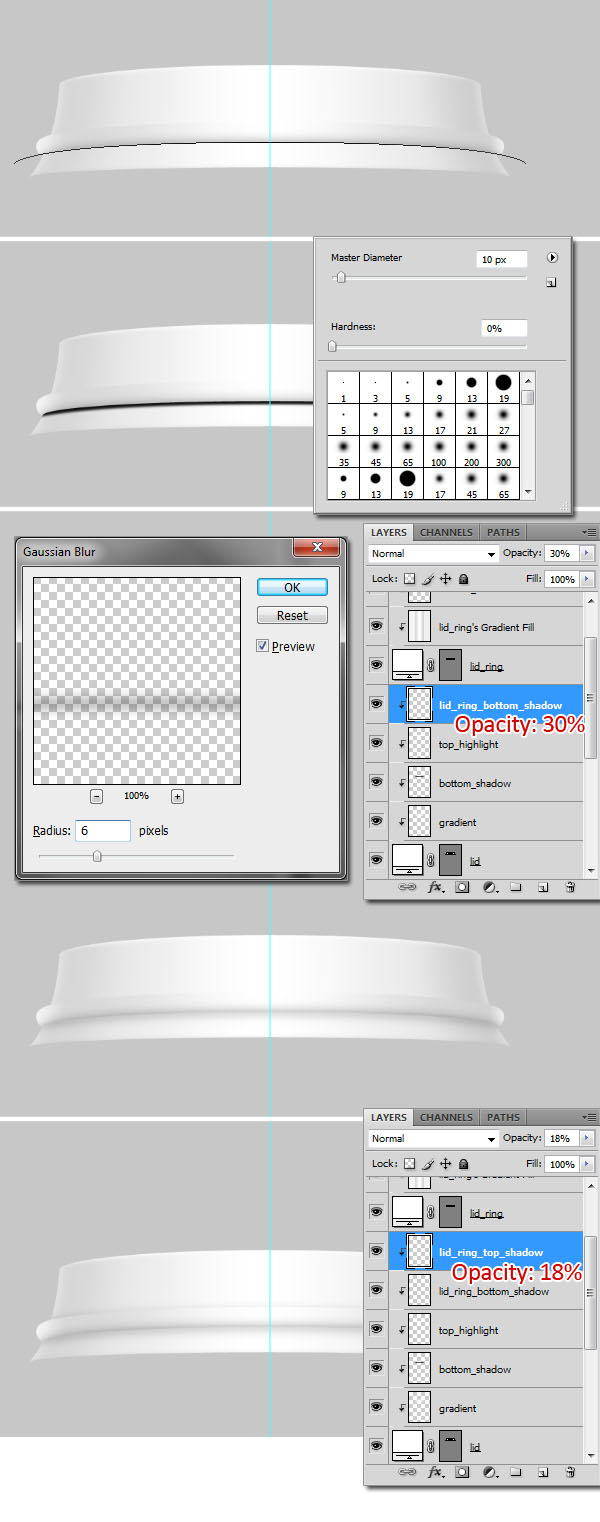The width and height of the screenshot is (600, 1522).
Task: Confirm Gaussian Blur with OK
Action: coord(292,587)
